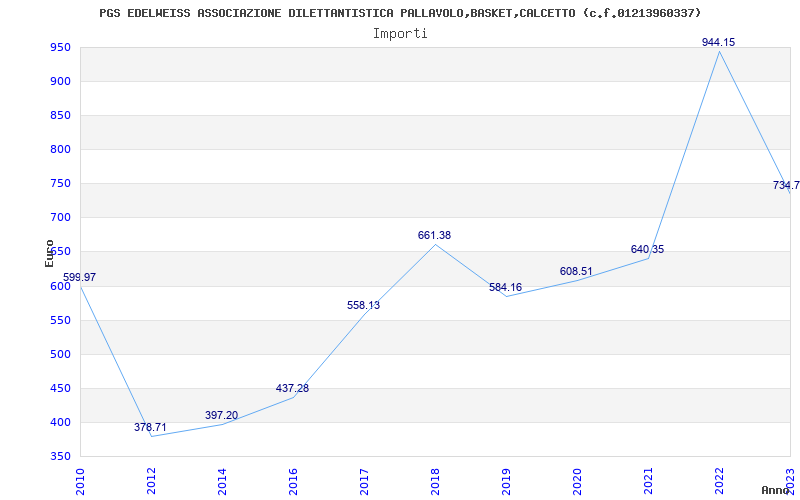This screenshot has height=500, width=800.
Task: Click the 2019 x-axis year label
Action: click(x=506, y=482)
